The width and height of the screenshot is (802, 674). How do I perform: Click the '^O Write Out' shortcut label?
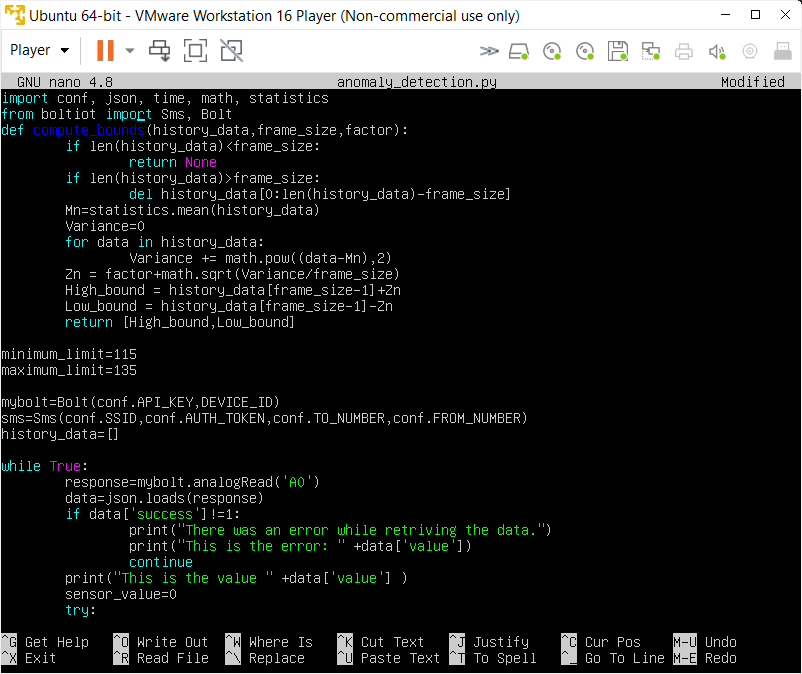pos(161,642)
